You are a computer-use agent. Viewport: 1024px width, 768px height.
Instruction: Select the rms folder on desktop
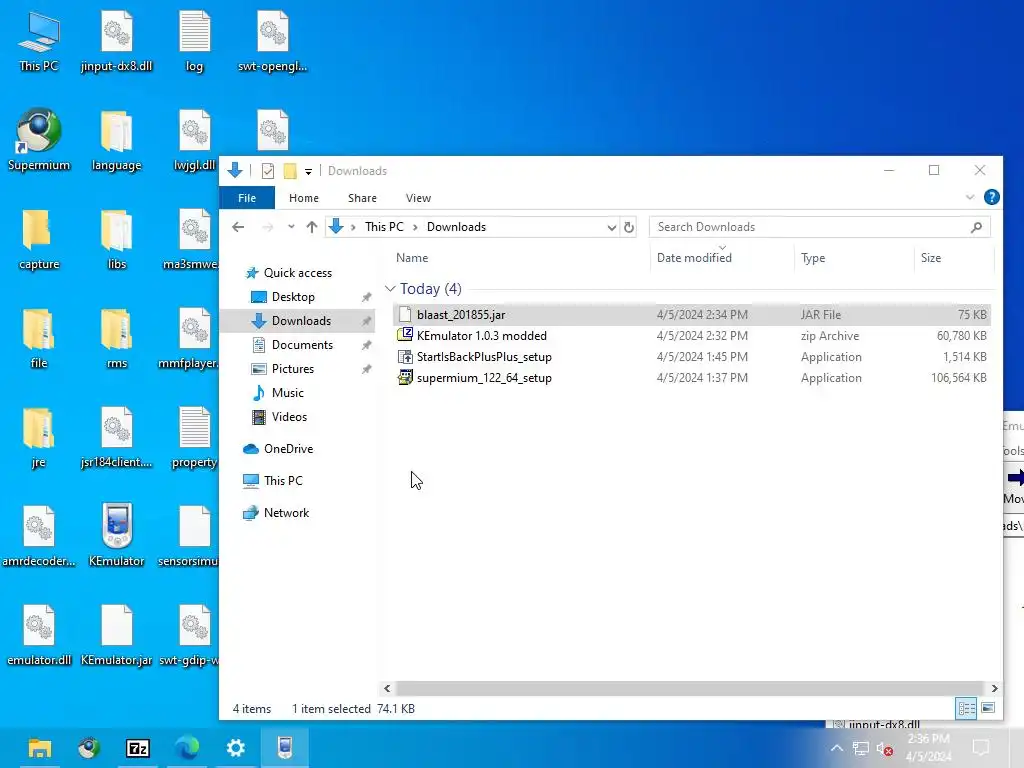(x=116, y=338)
